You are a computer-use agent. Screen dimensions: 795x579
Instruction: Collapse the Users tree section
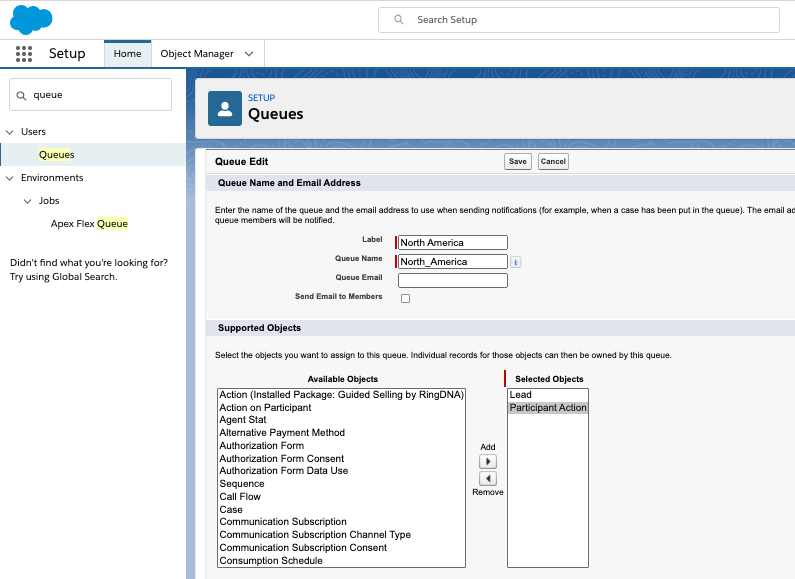click(10, 132)
